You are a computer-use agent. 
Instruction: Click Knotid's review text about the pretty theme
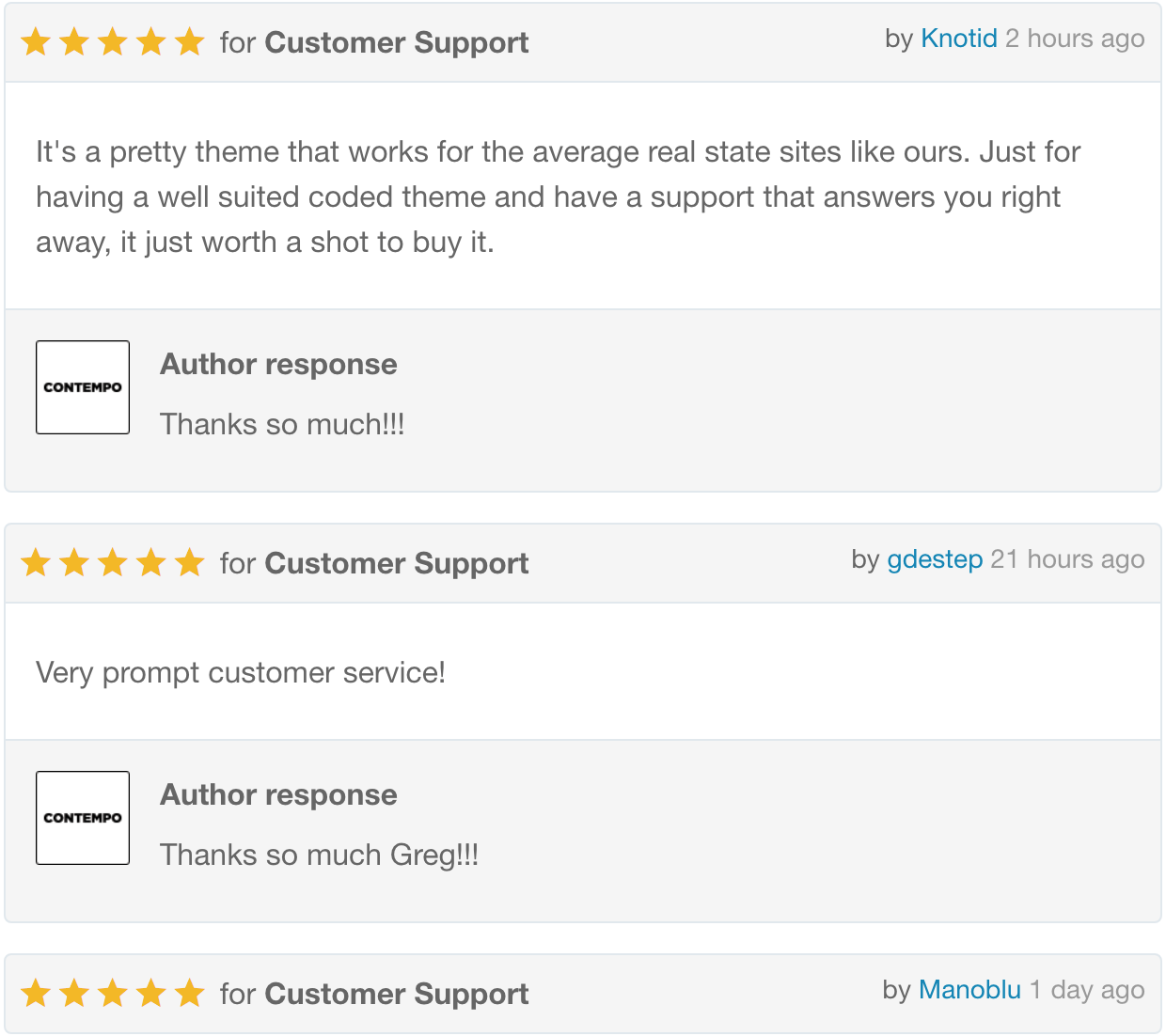click(558, 197)
